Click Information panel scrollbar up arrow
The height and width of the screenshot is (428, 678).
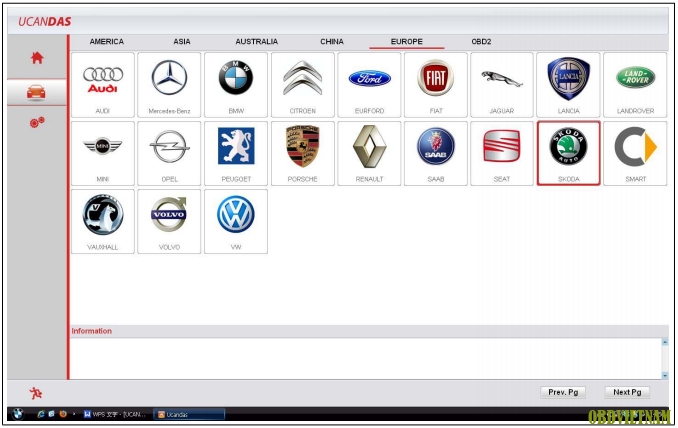[665, 342]
